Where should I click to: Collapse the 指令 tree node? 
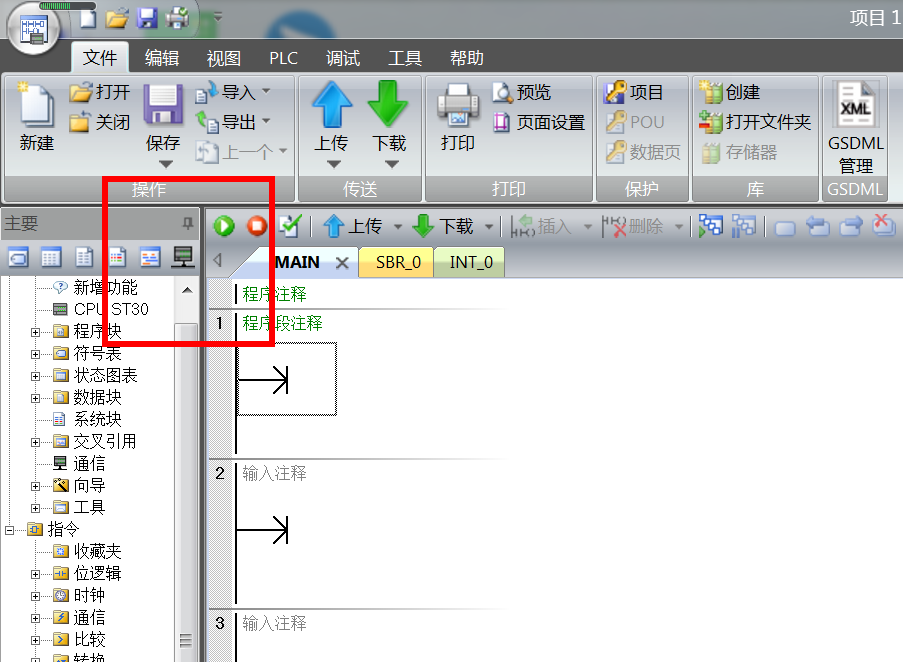point(9,530)
